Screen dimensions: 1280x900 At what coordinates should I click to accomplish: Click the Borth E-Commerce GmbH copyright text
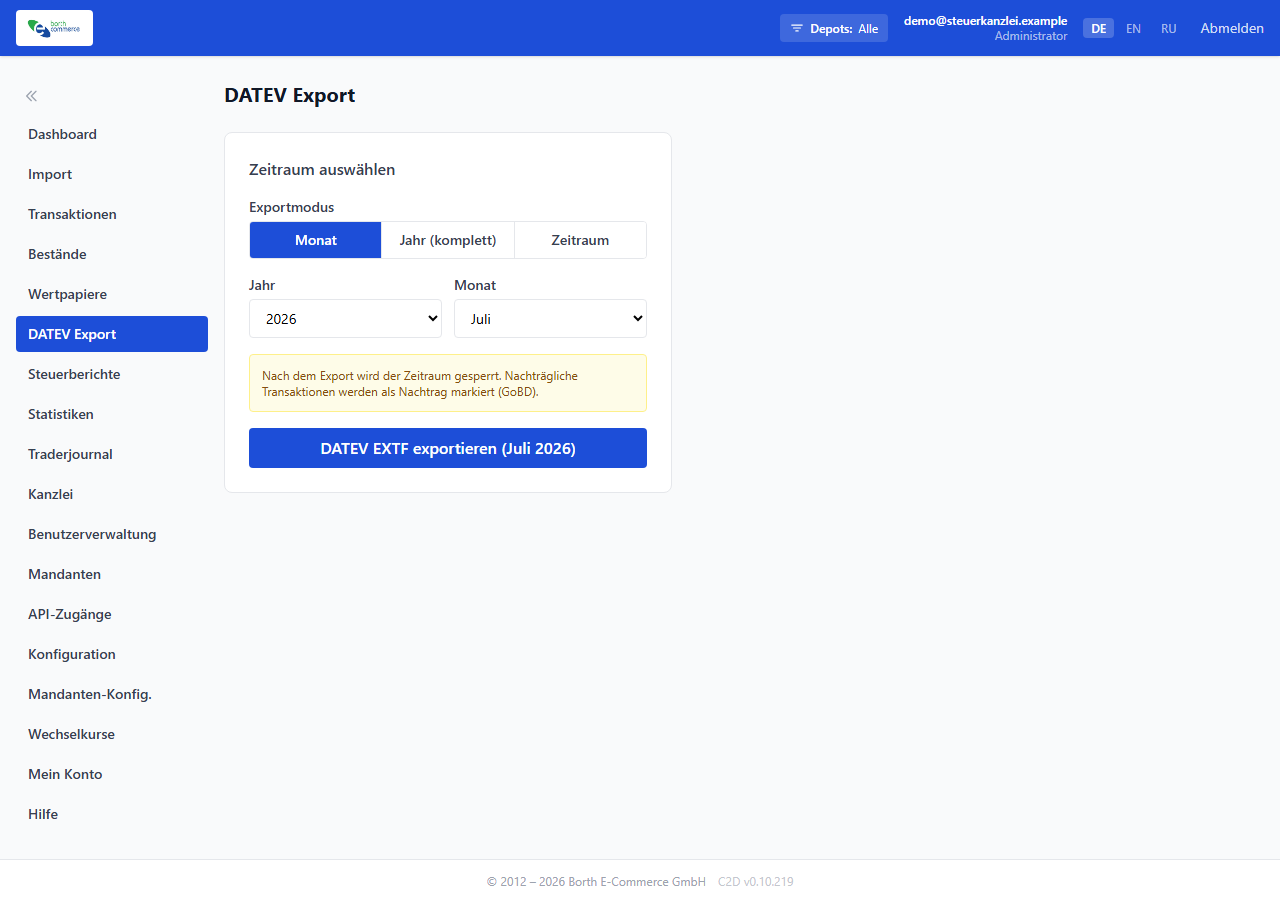point(596,882)
